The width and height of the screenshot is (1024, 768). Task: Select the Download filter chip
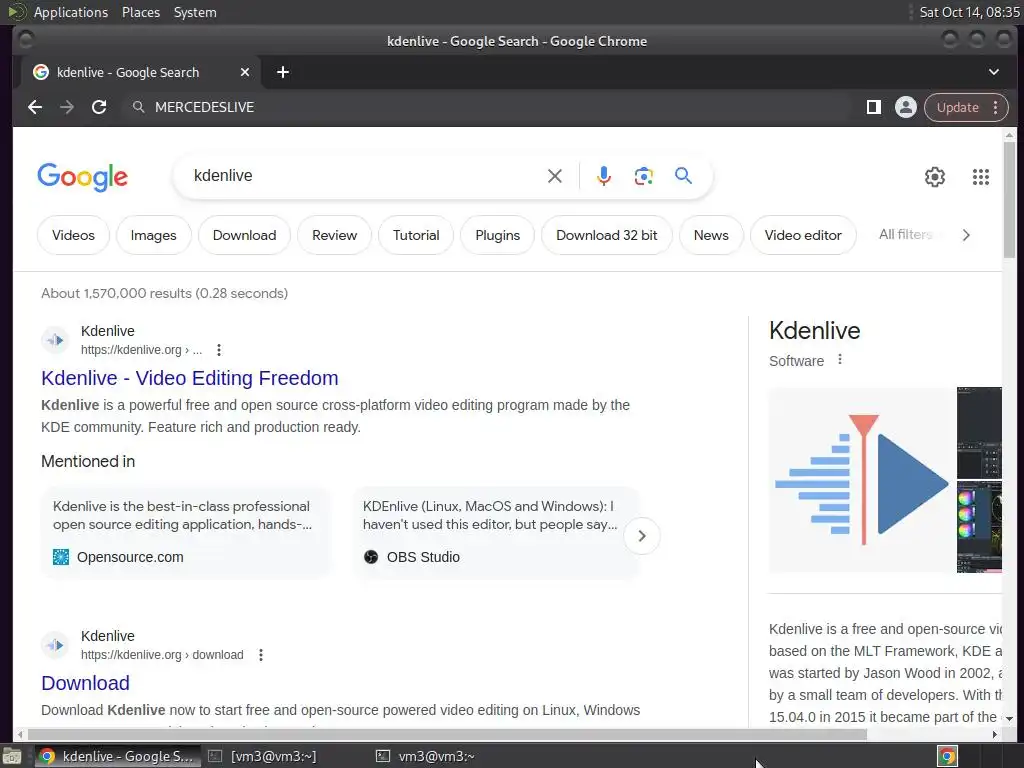[x=244, y=235]
